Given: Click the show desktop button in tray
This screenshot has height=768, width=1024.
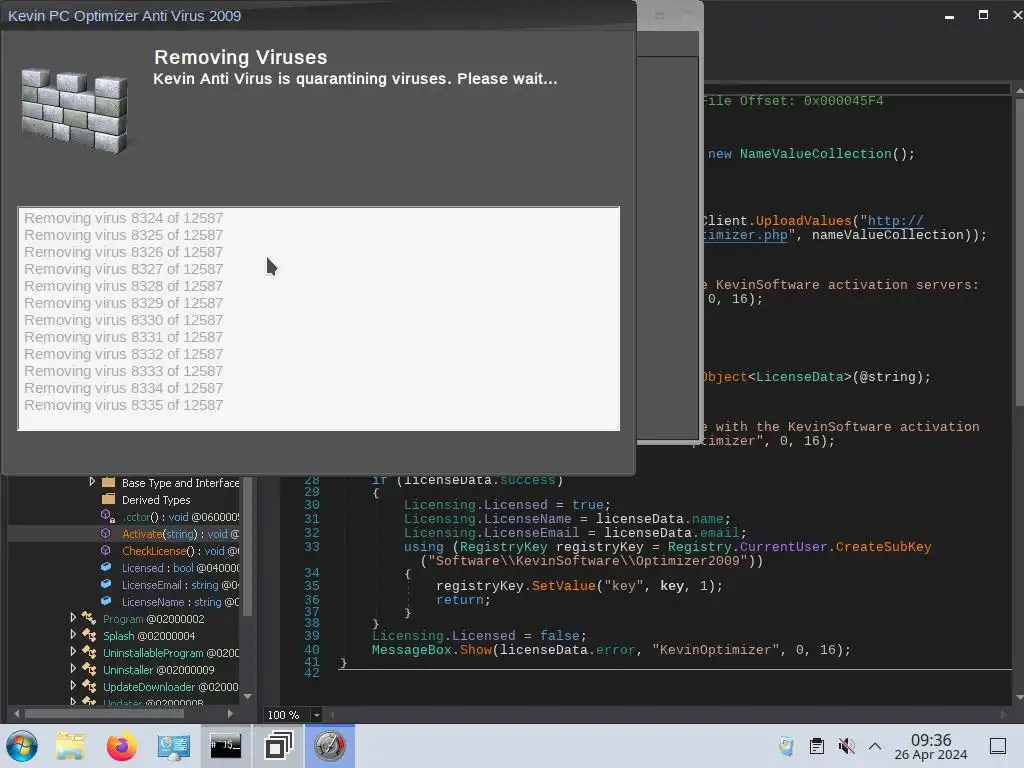Looking at the screenshot, I should coord(998,746).
